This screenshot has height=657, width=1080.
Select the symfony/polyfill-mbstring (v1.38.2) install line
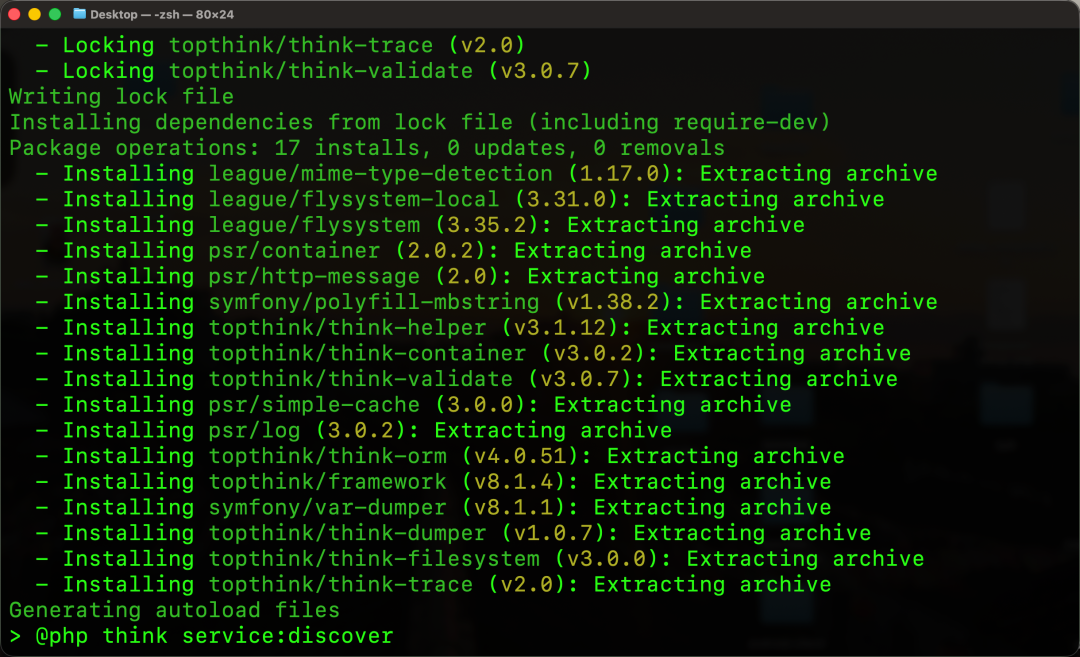[x=487, y=302]
